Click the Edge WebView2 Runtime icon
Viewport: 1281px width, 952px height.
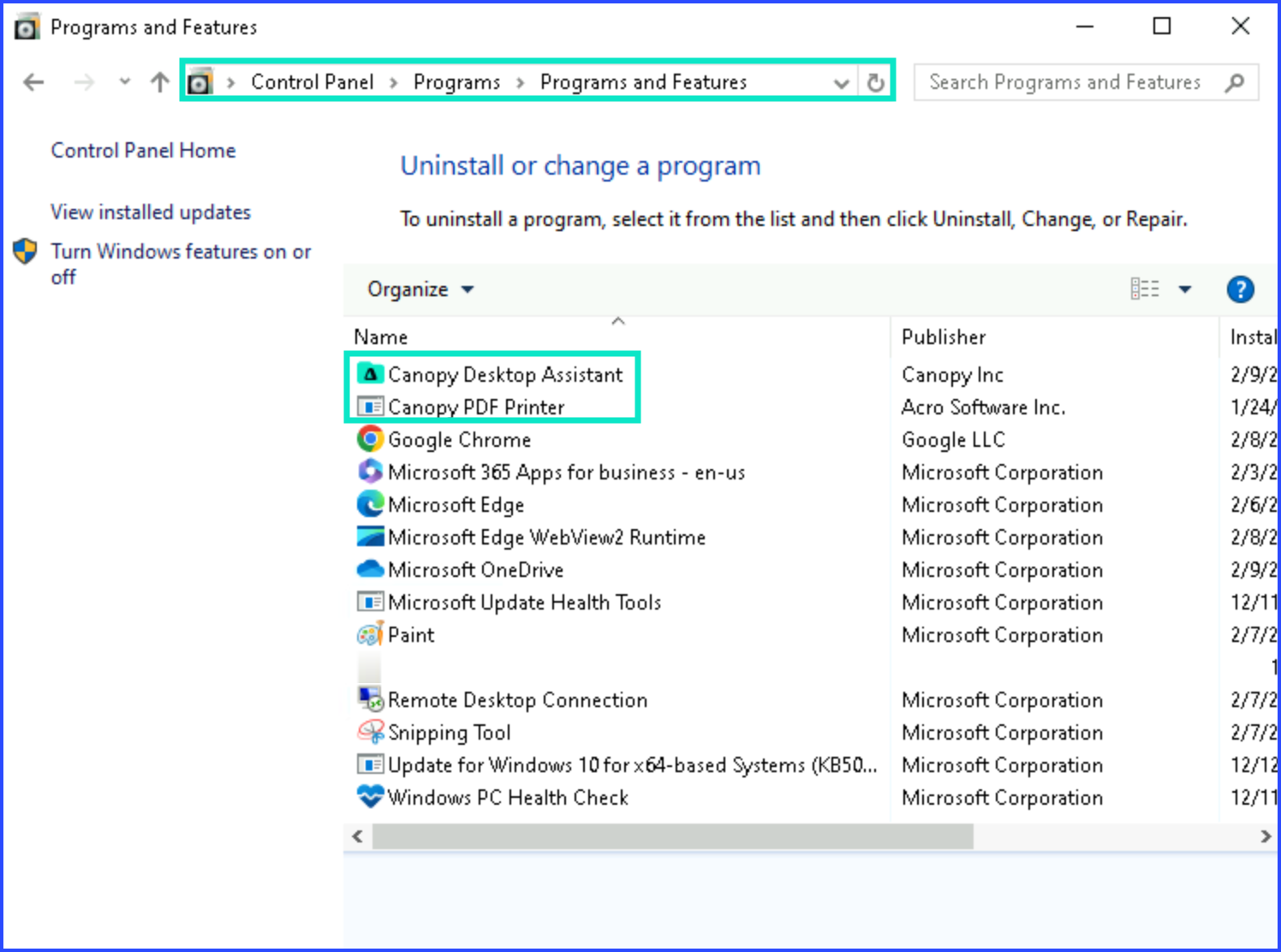370,537
